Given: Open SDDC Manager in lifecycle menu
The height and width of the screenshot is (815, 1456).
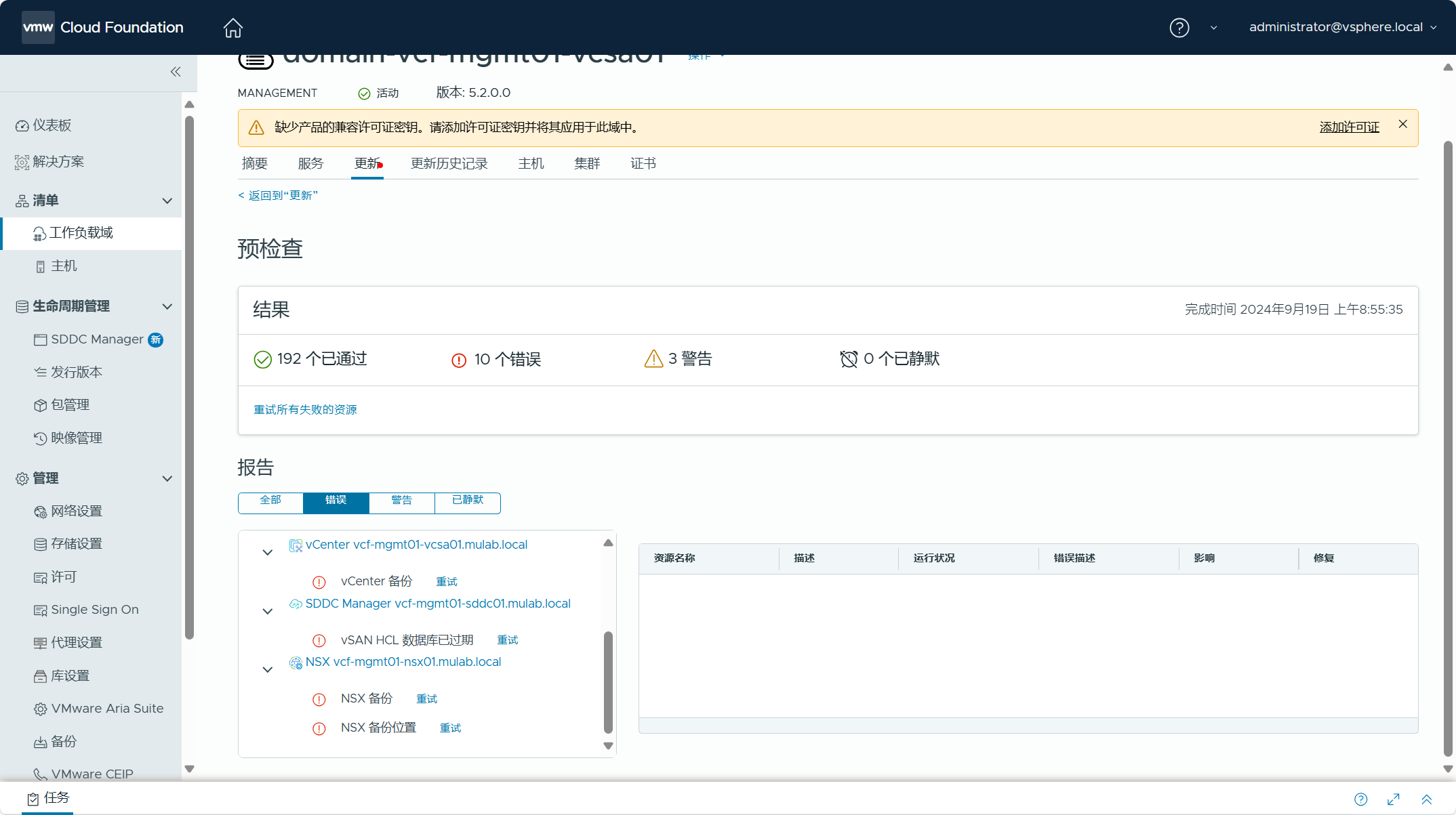Looking at the screenshot, I should point(97,339).
